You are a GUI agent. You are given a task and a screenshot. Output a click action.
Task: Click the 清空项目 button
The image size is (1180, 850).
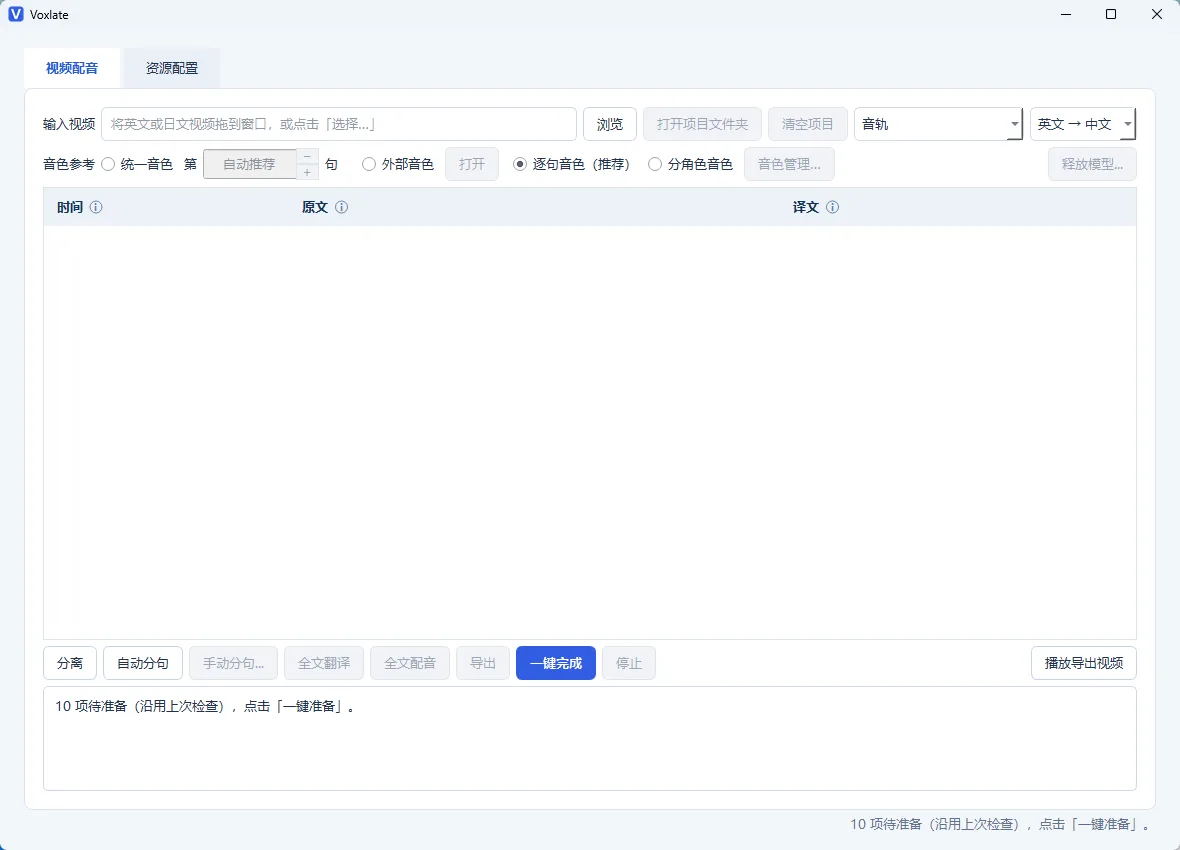(807, 124)
